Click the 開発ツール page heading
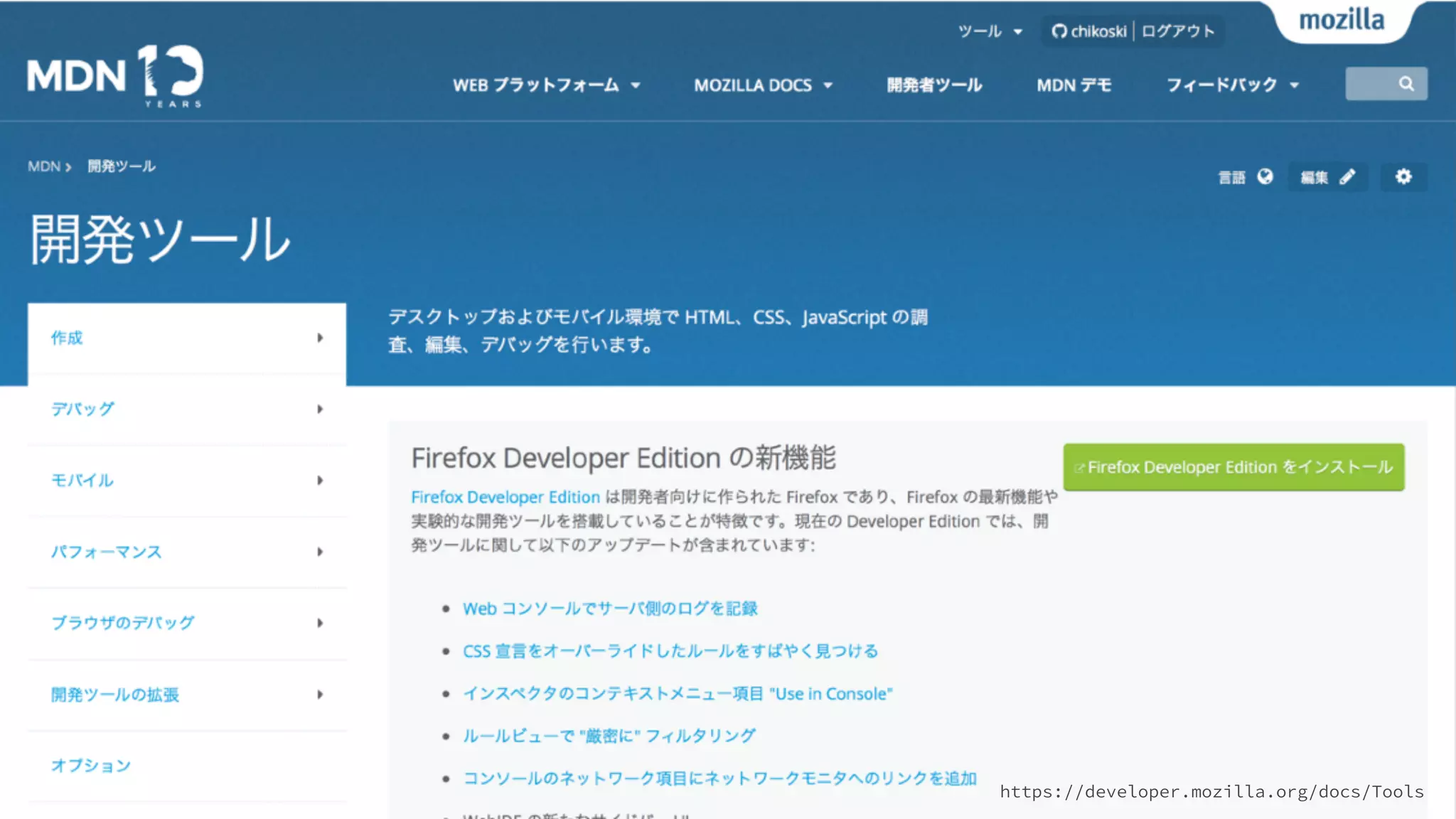1456x819 pixels. point(160,240)
